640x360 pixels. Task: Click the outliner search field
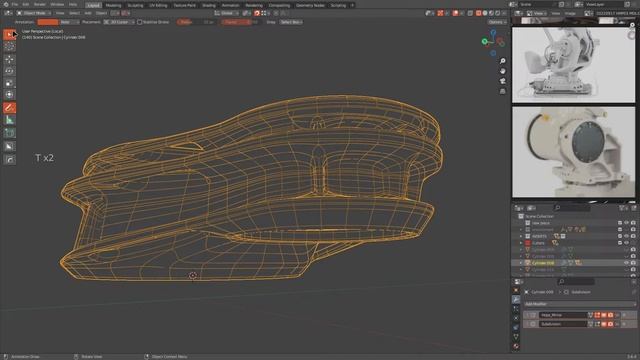(572, 208)
